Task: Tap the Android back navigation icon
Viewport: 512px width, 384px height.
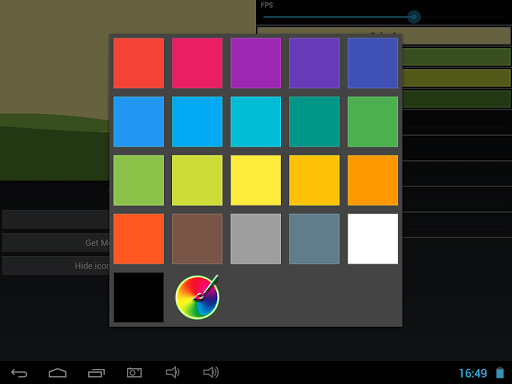Action: pyautogui.click(x=19, y=373)
